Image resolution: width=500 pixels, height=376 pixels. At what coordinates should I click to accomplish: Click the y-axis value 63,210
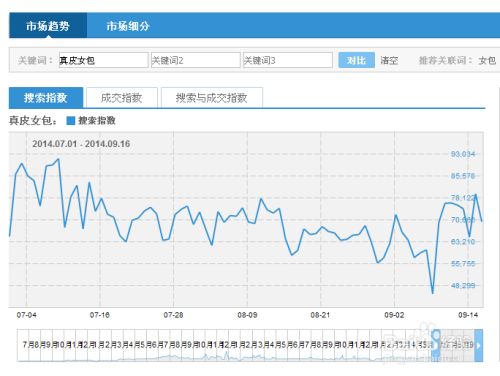463,242
